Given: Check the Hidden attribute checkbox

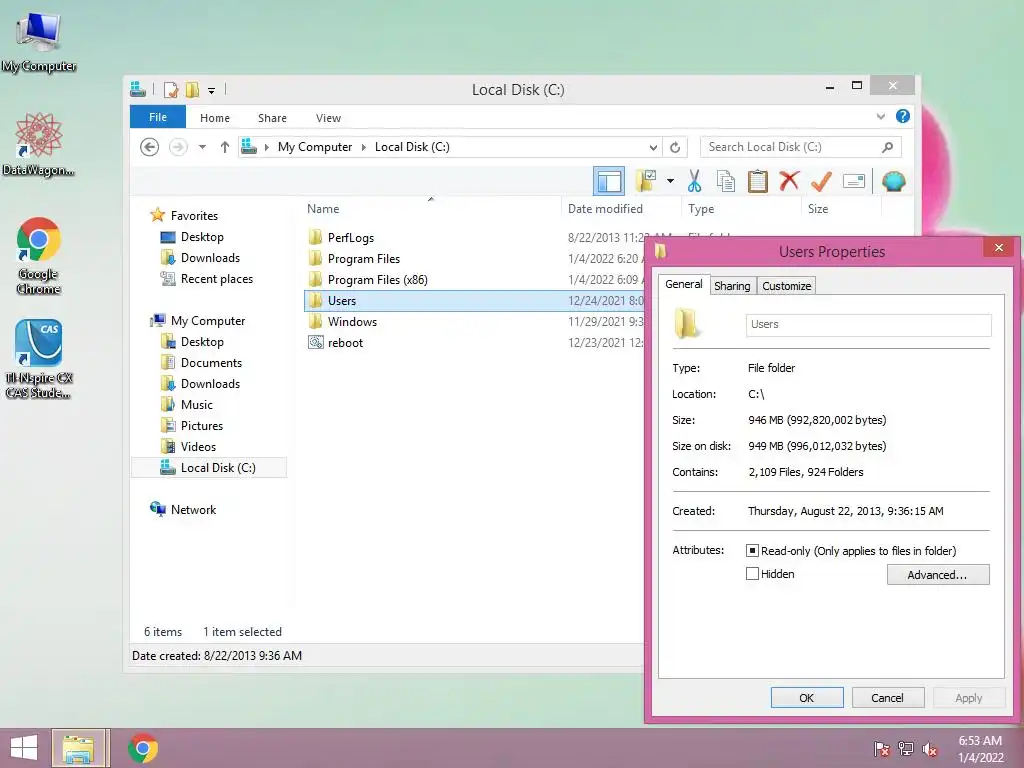Looking at the screenshot, I should 752,573.
